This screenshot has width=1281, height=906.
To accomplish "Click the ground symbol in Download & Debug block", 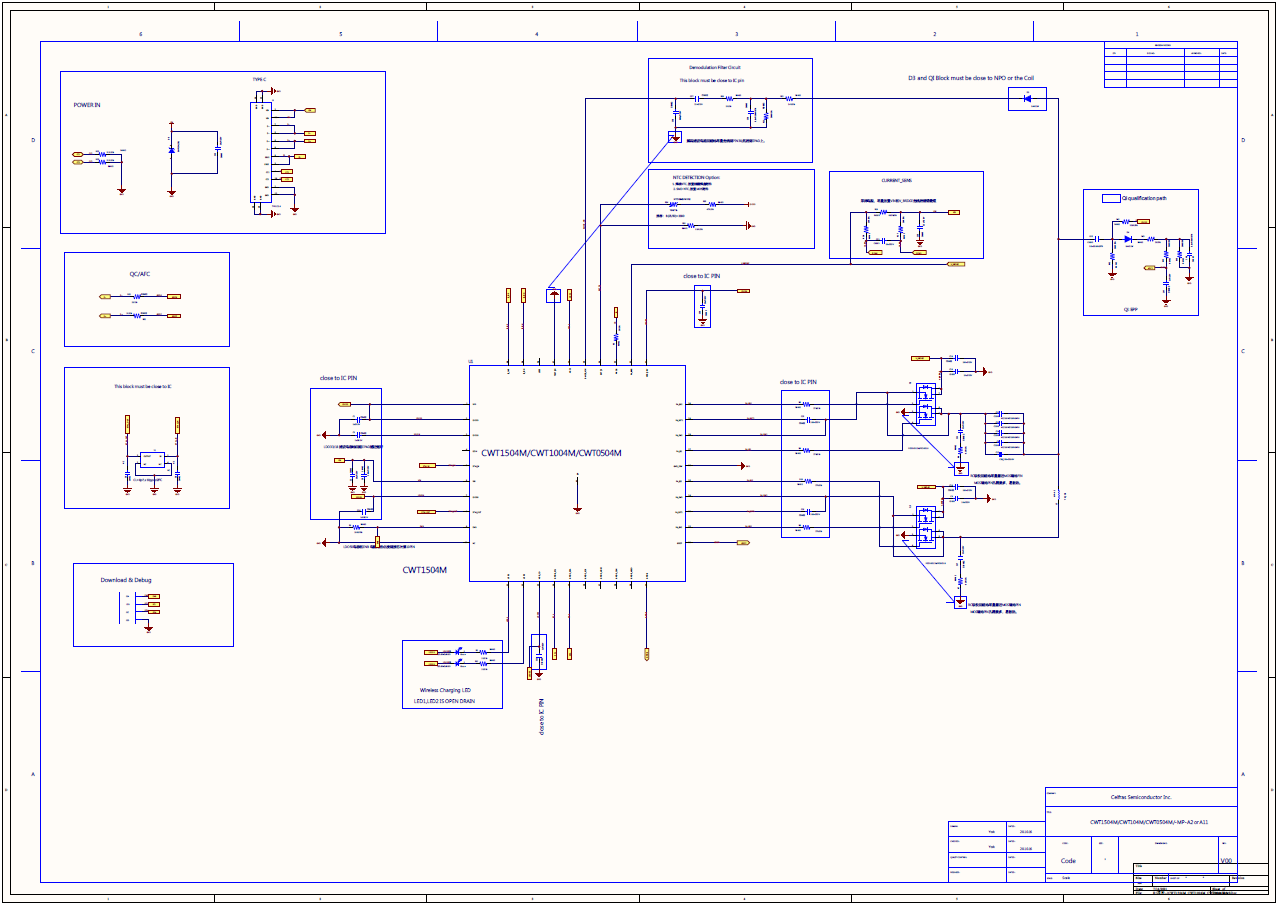I will click(x=148, y=628).
